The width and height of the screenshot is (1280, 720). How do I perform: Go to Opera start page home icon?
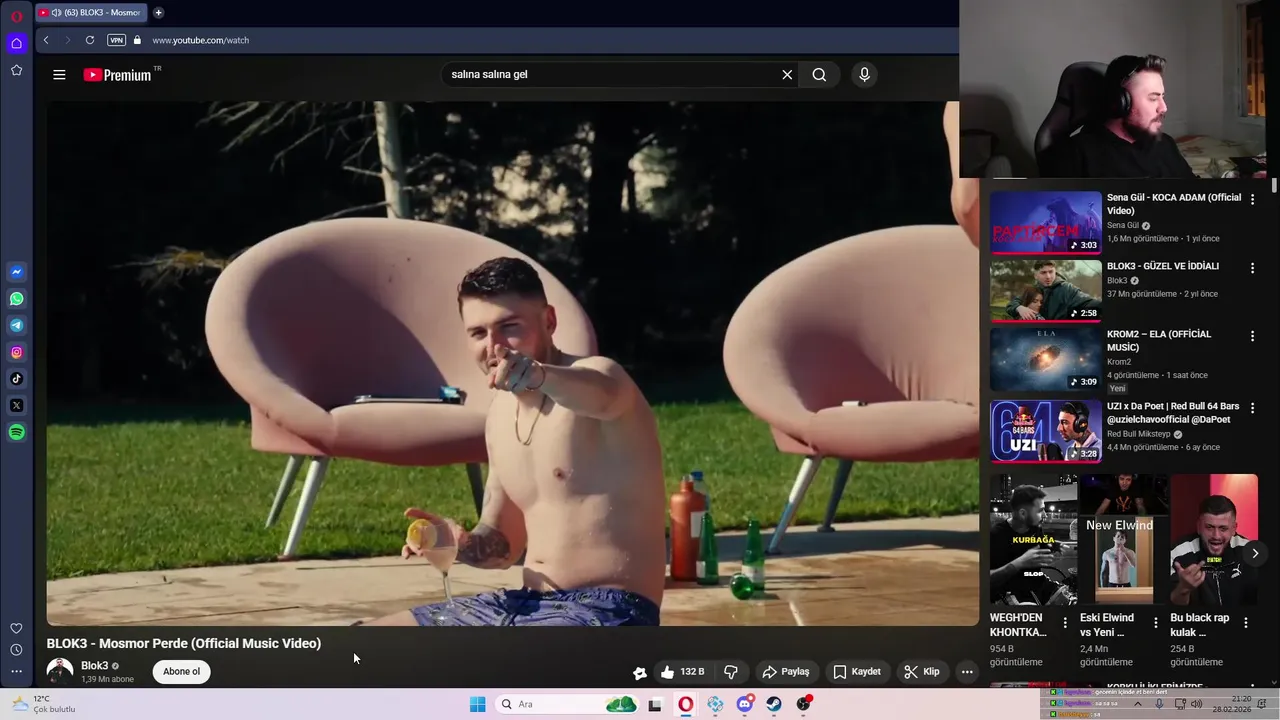pos(16,43)
